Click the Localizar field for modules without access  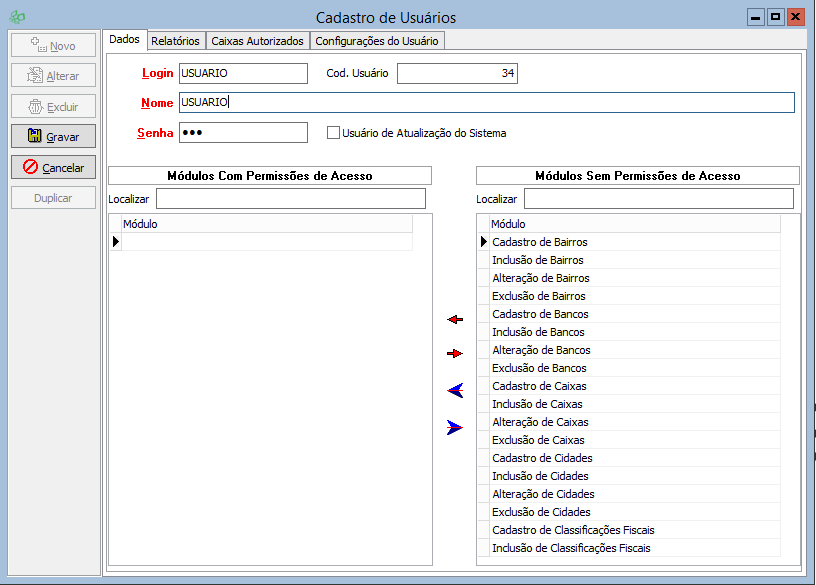pyautogui.click(x=644, y=199)
